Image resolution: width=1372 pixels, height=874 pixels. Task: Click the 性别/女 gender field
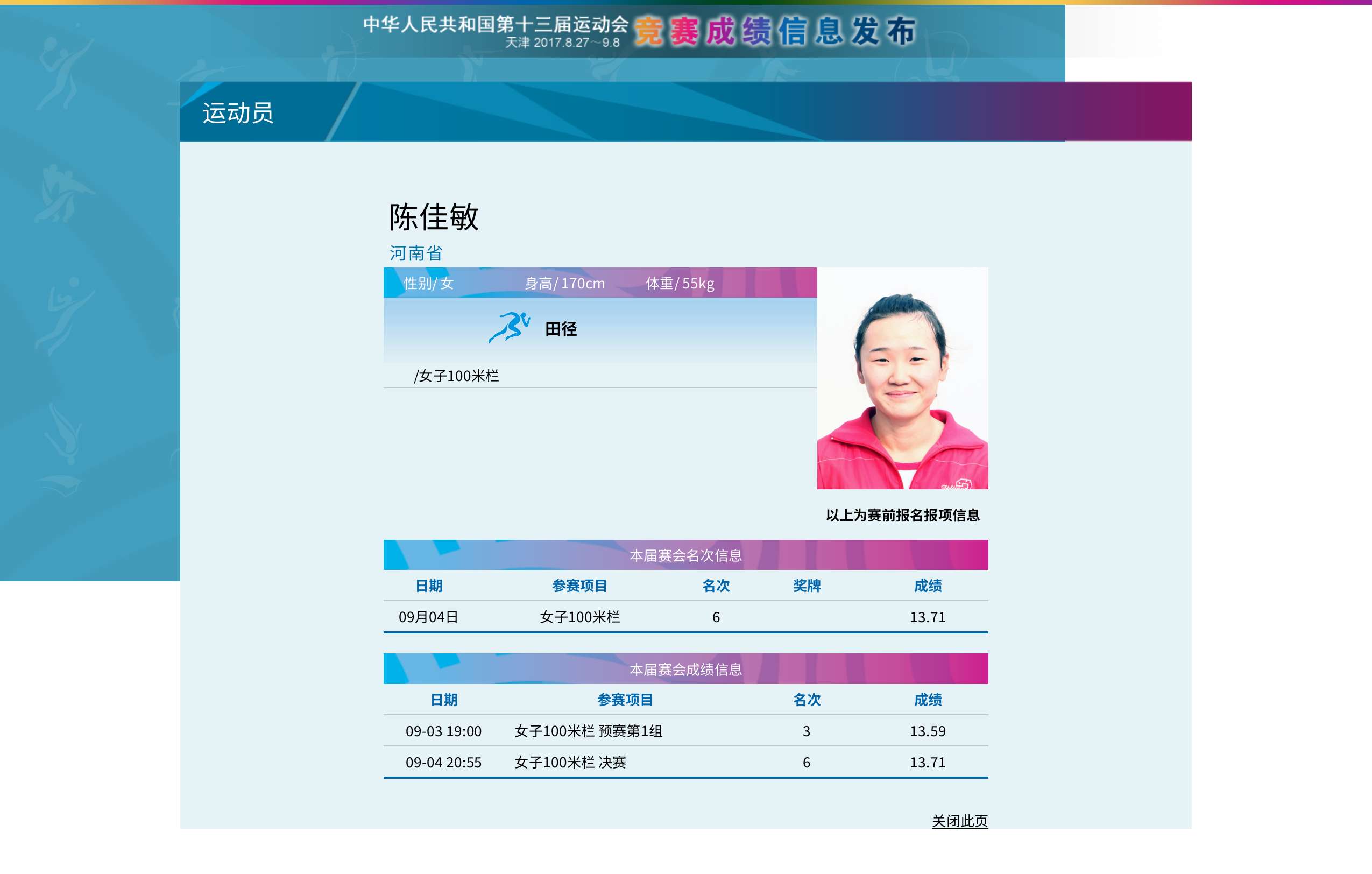pyautogui.click(x=428, y=283)
